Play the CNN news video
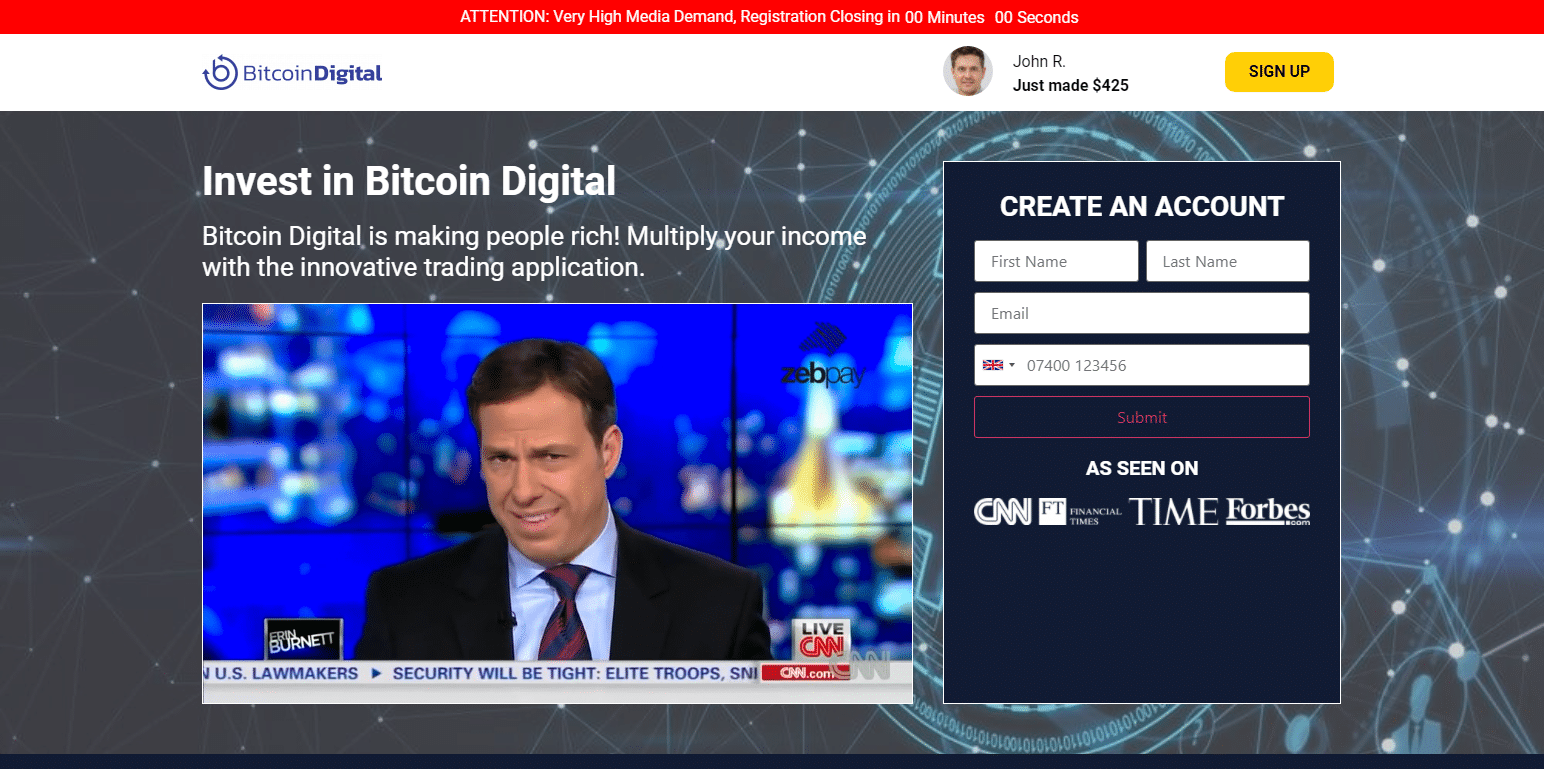 coord(557,503)
